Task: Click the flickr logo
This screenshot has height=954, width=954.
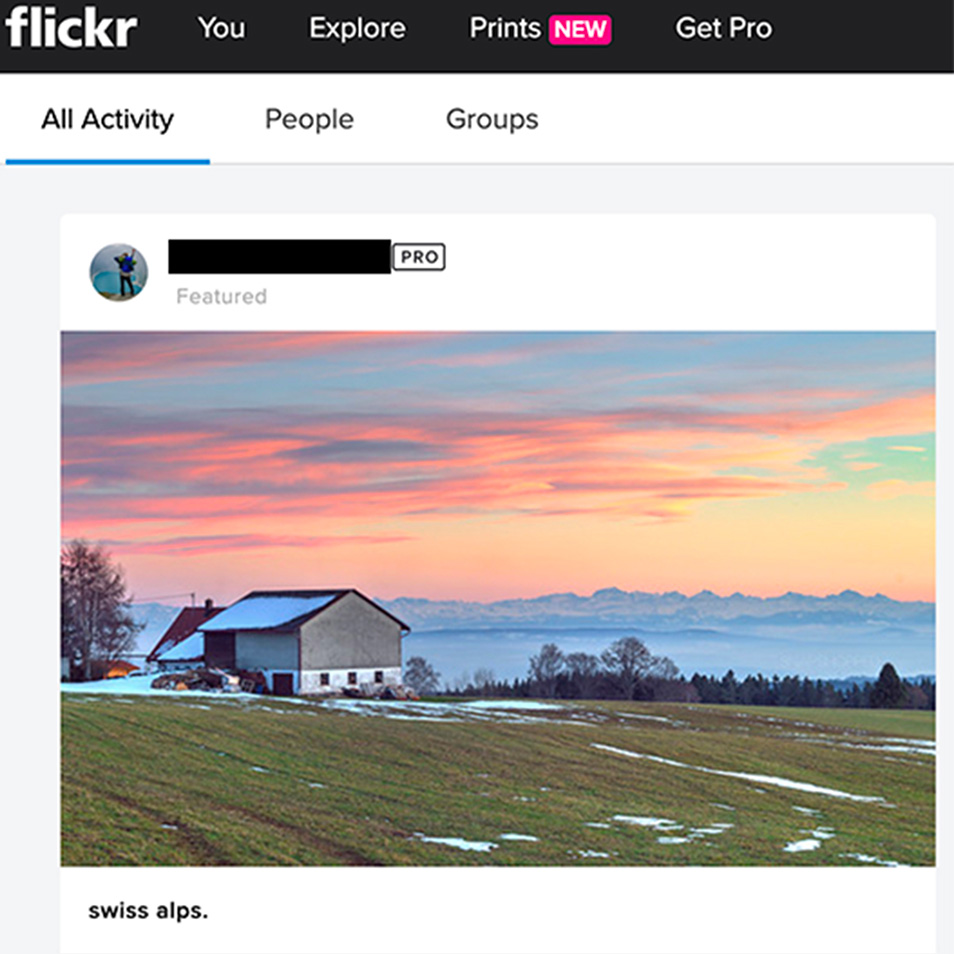Action: pyautogui.click(x=71, y=27)
